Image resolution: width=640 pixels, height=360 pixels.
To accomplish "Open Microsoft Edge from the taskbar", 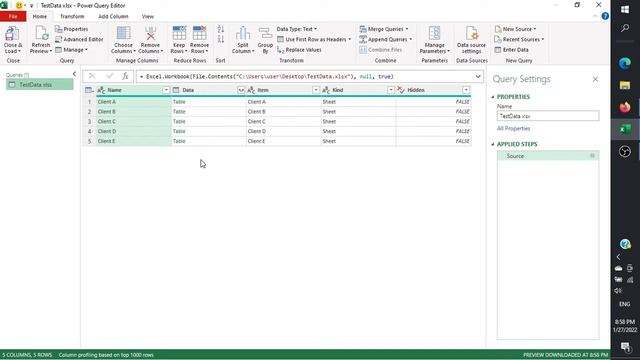I will 625,63.
